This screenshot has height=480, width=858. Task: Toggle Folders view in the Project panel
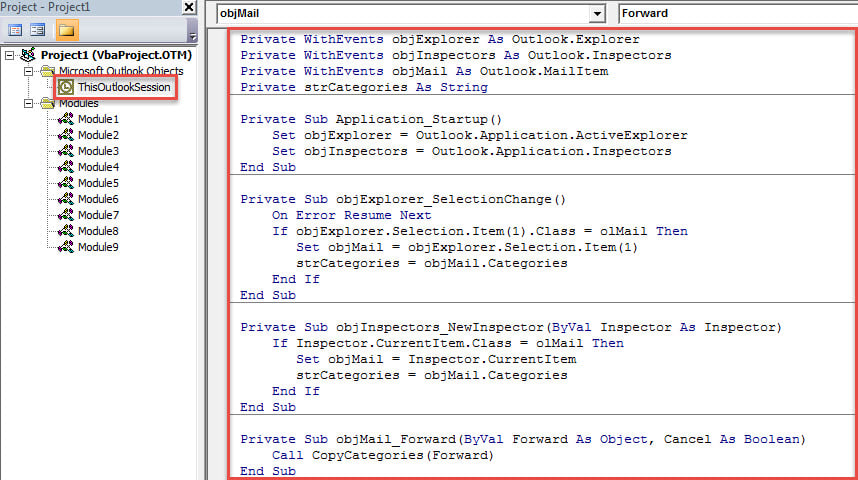(x=67, y=31)
